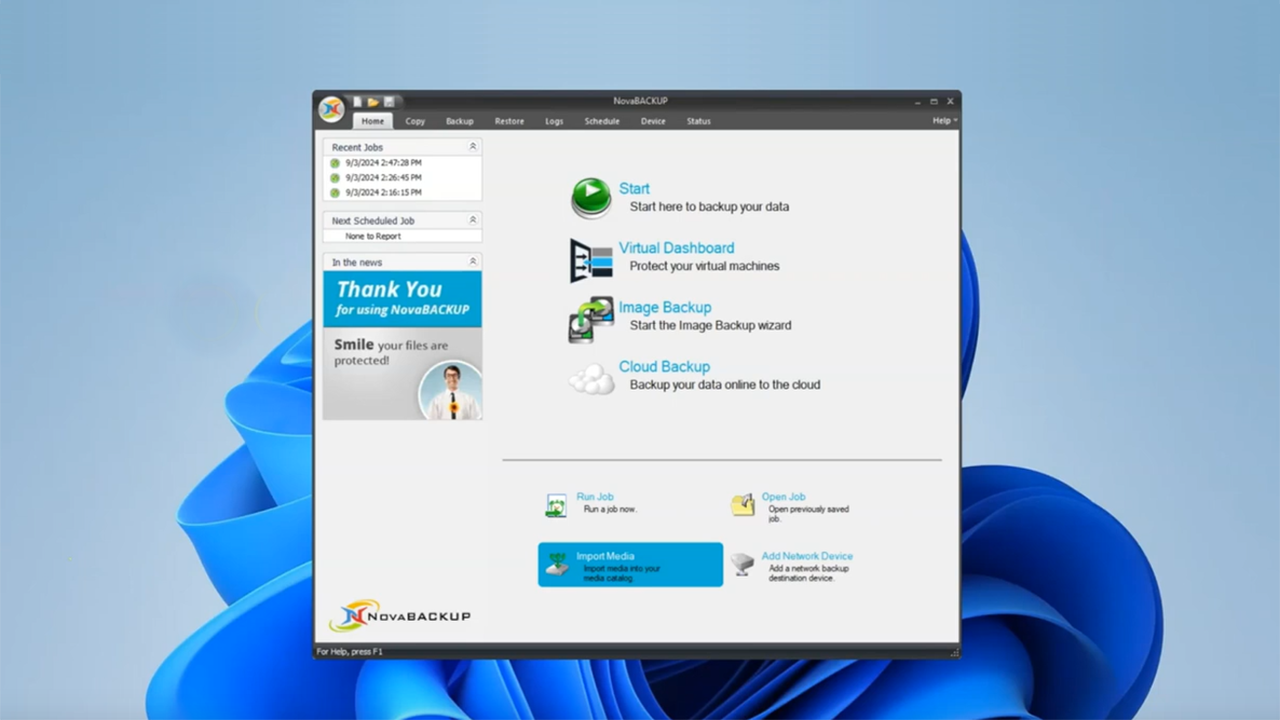Select the Home tab
Viewport: 1280px width, 720px height.
(373, 121)
